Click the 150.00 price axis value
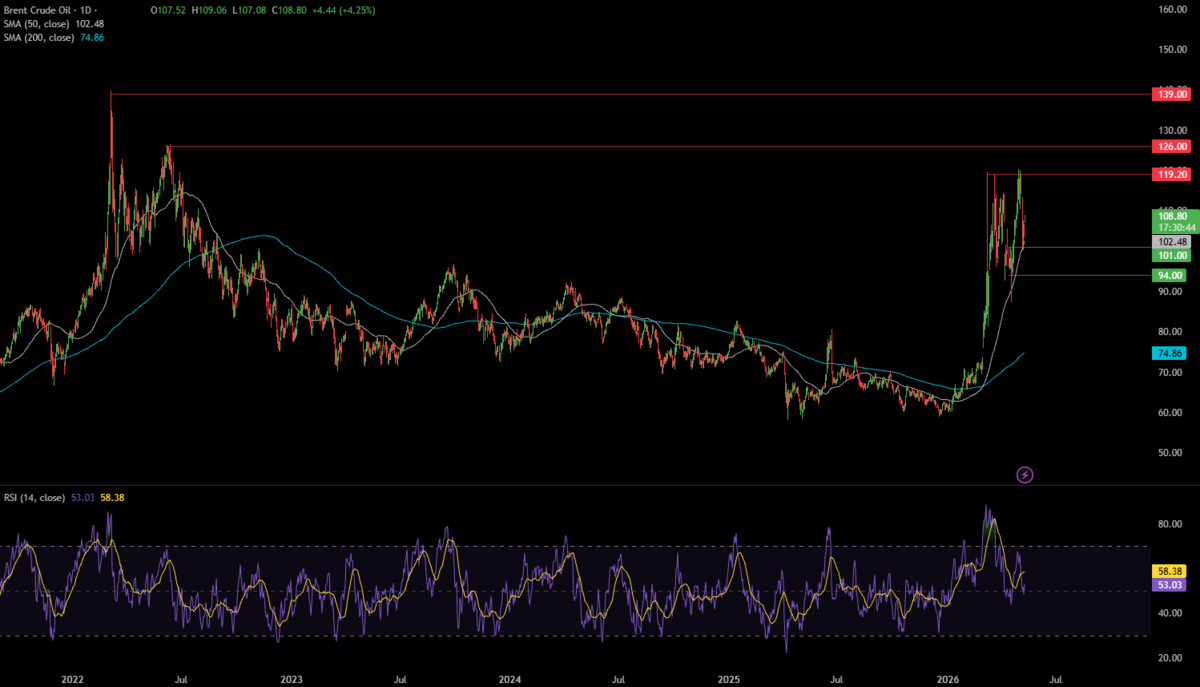This screenshot has height=687, width=1200. point(1172,49)
